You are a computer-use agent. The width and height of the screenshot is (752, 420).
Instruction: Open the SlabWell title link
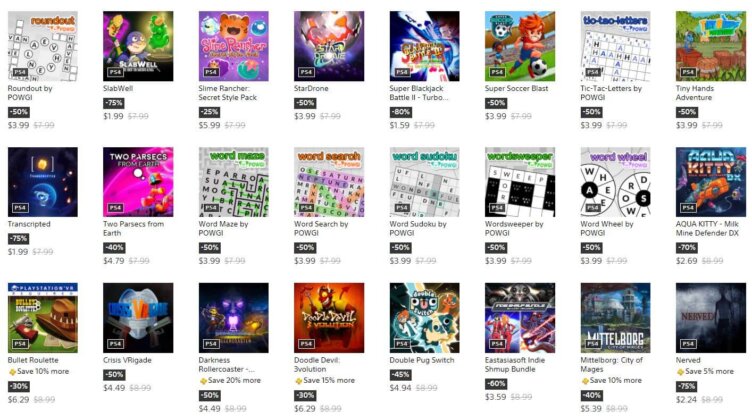point(118,88)
